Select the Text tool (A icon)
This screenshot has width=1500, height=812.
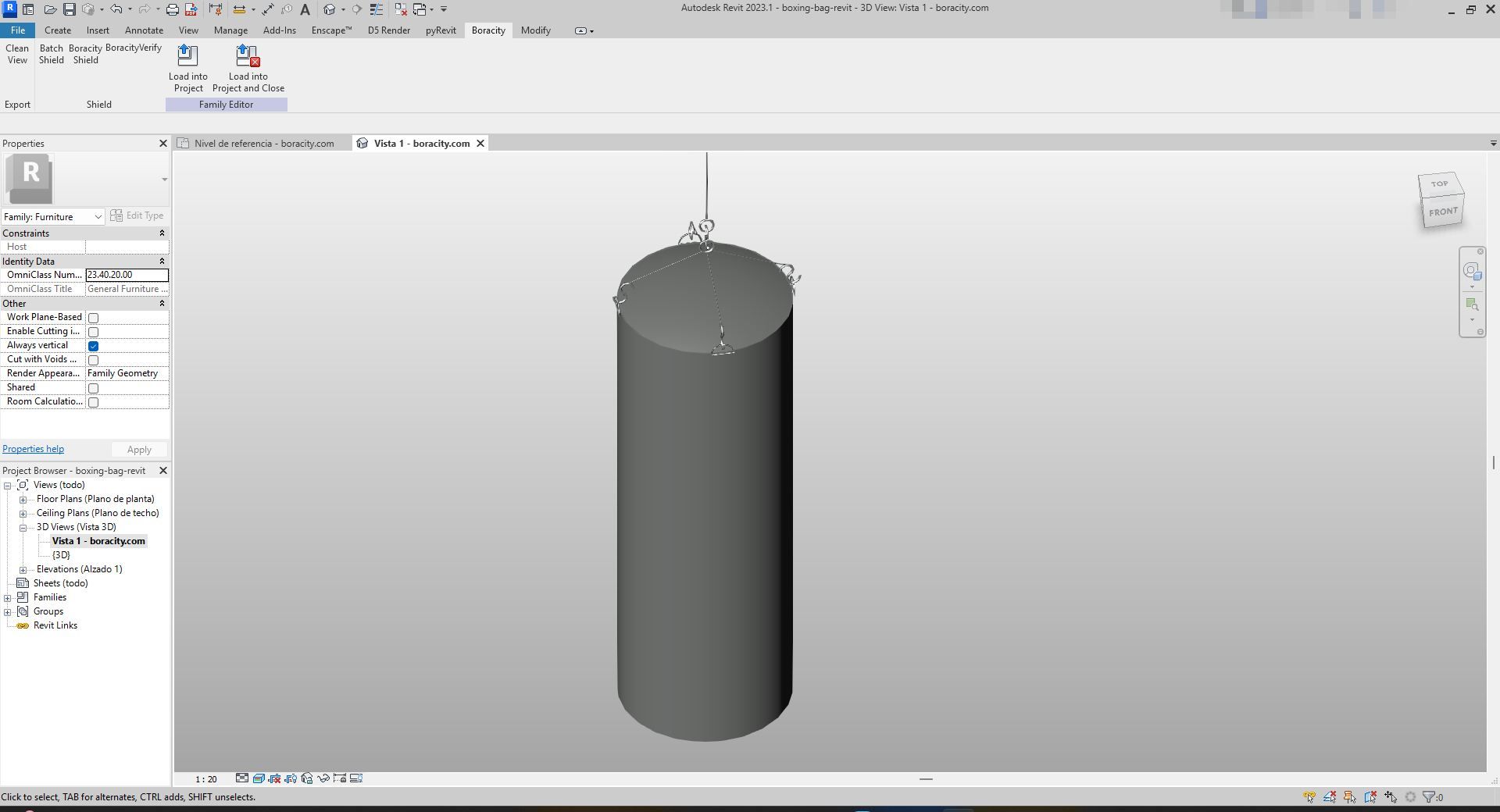tap(305, 9)
